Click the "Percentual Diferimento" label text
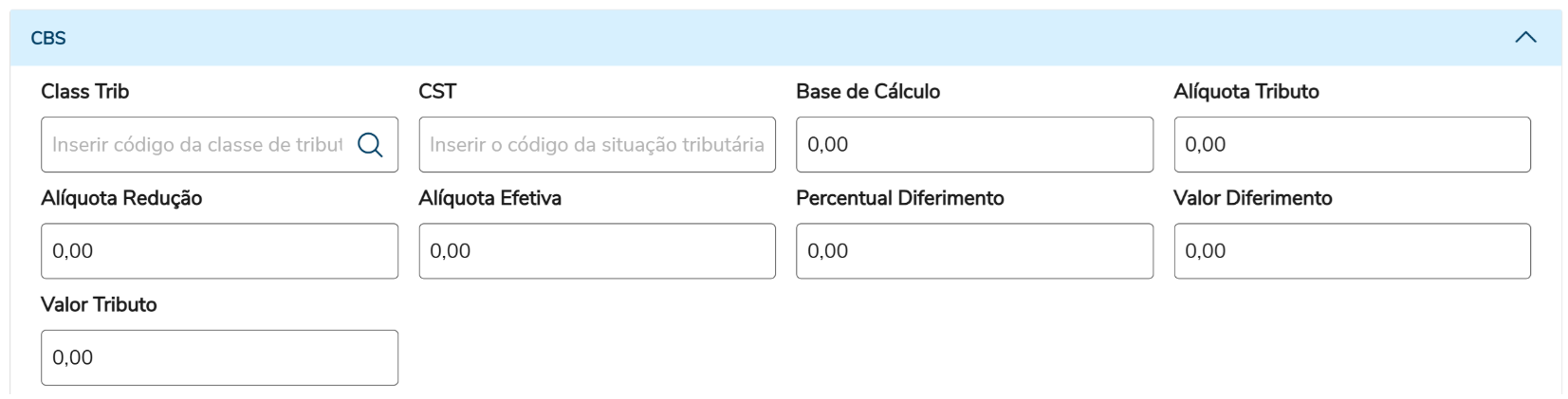 tap(899, 198)
